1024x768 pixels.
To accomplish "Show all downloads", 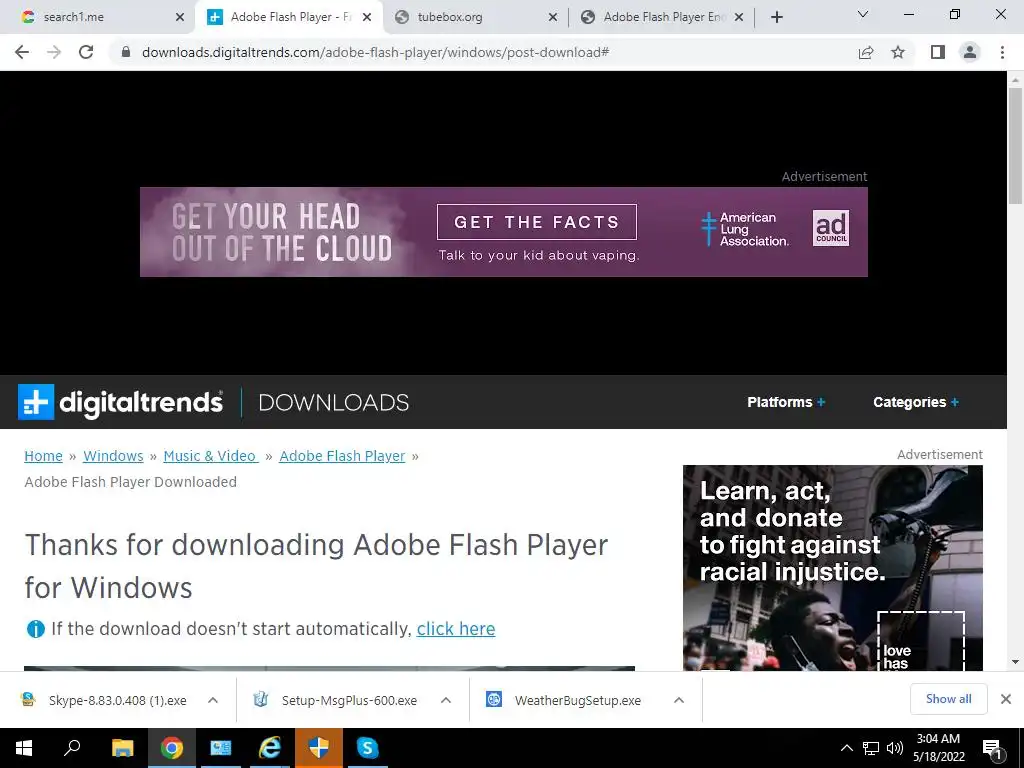I will (948, 699).
